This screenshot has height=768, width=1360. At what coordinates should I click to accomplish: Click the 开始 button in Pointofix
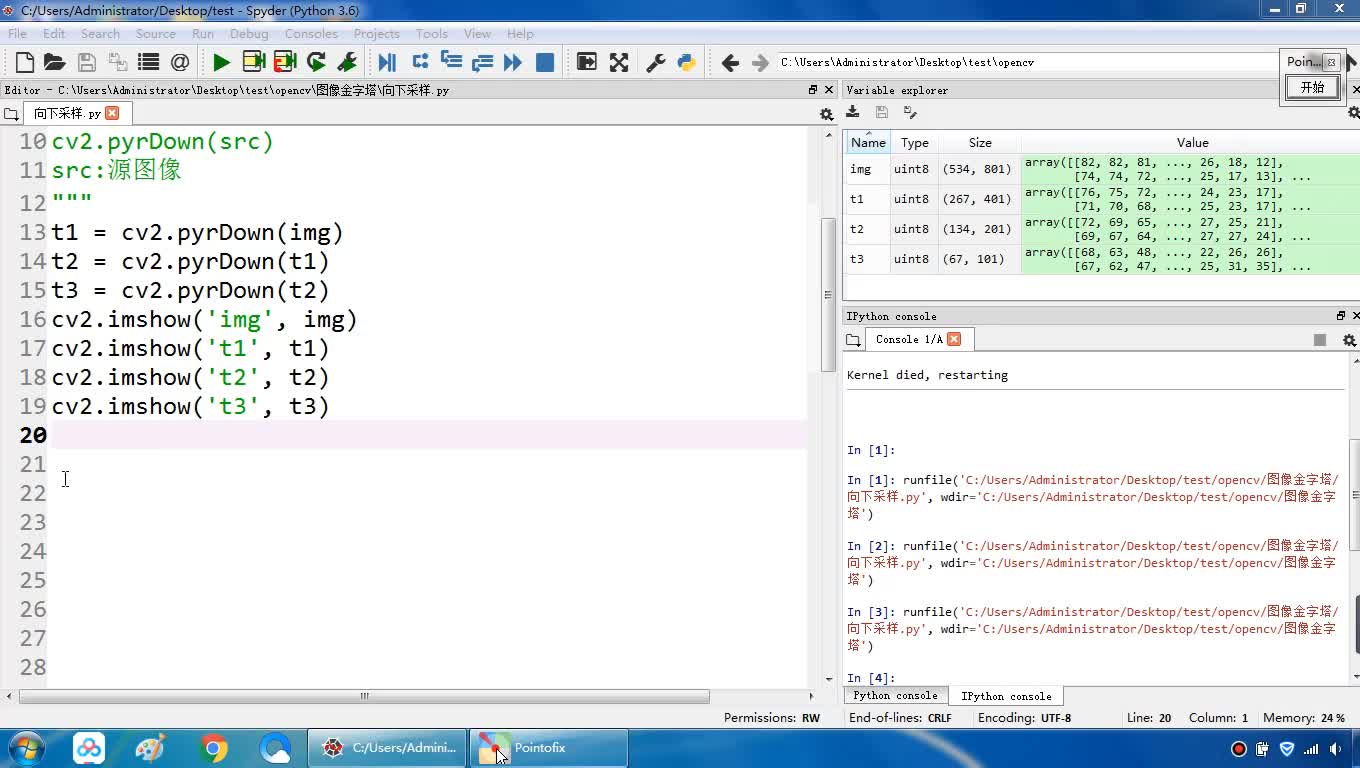tap(1312, 88)
